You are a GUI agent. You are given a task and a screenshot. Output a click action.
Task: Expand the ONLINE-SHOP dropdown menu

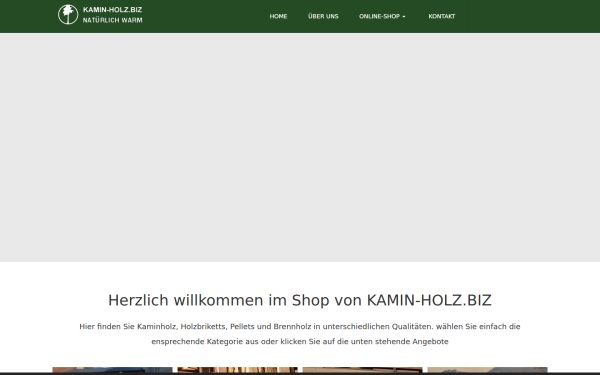coord(382,16)
